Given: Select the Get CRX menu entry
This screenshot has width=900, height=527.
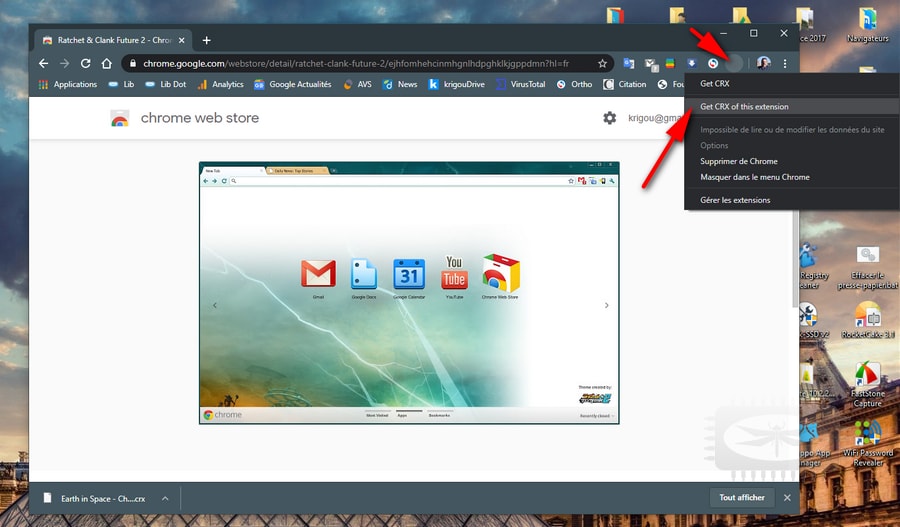Looking at the screenshot, I should (792, 83).
